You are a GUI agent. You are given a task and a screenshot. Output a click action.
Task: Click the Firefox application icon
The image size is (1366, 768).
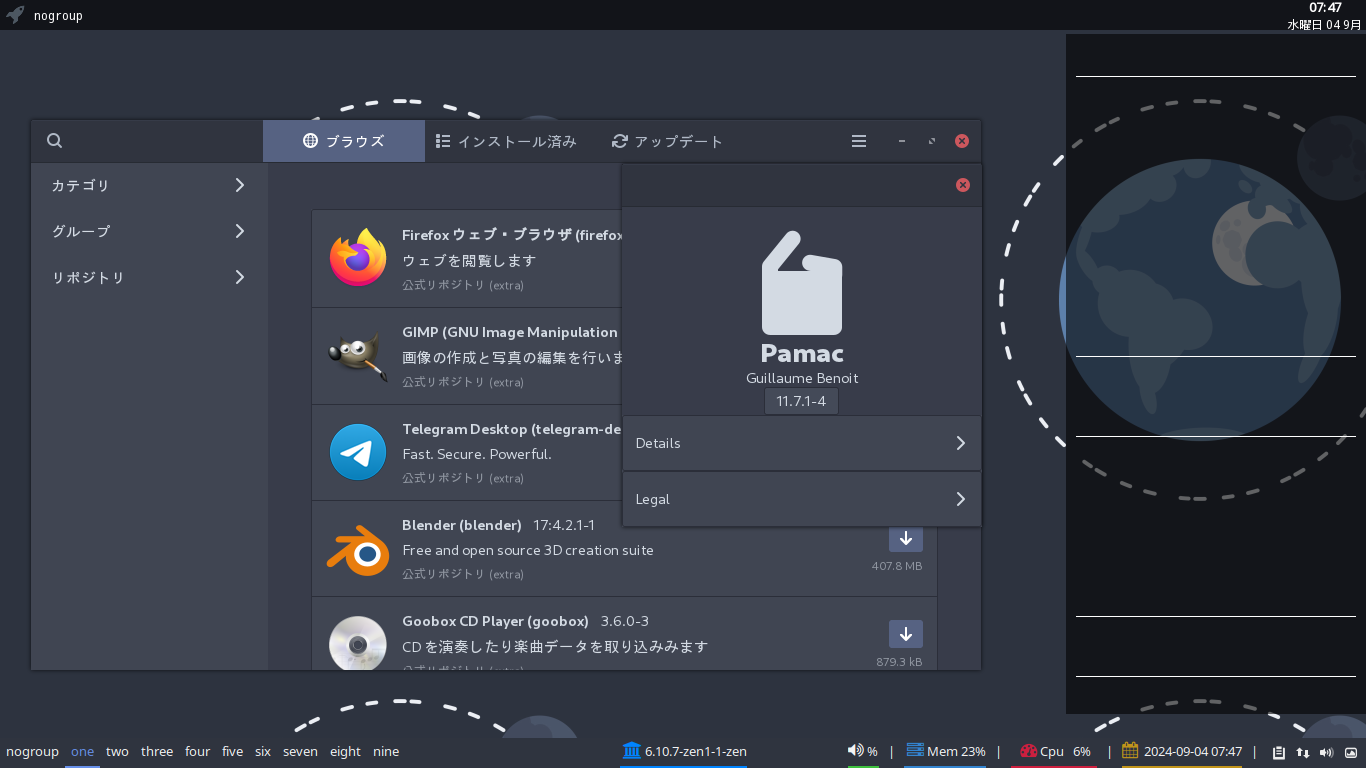click(x=358, y=258)
